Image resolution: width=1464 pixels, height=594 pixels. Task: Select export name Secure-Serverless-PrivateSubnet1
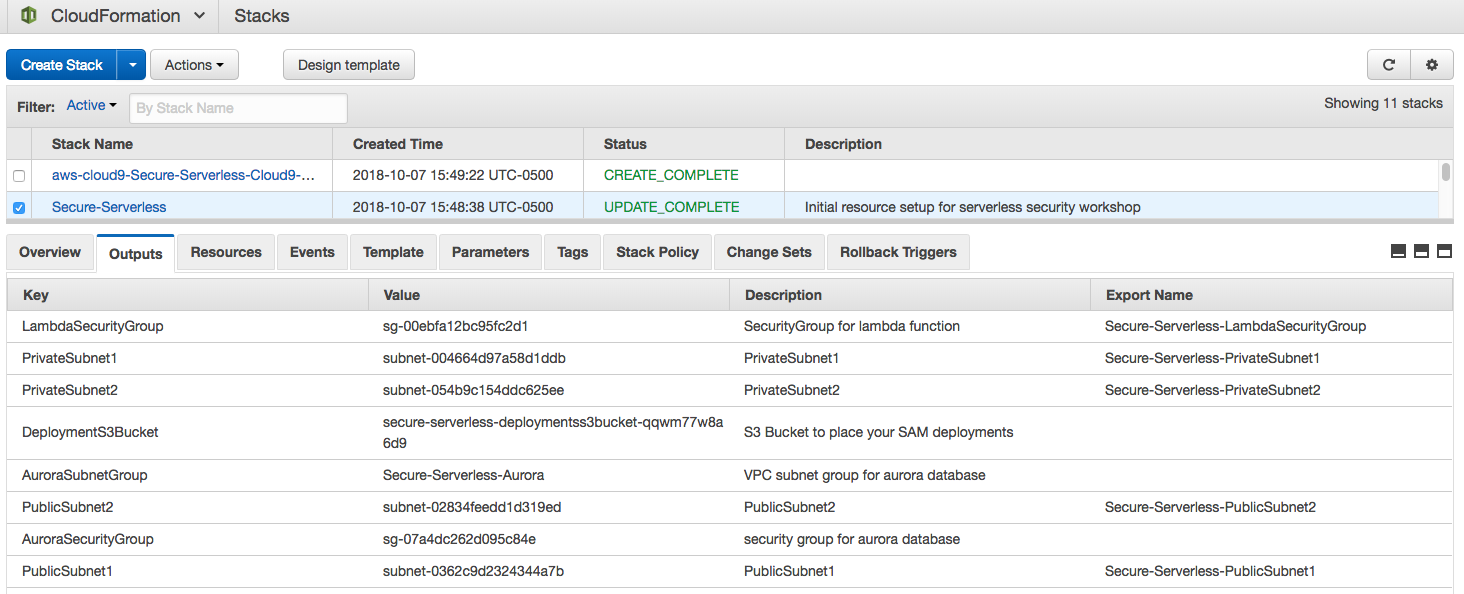pos(1212,358)
